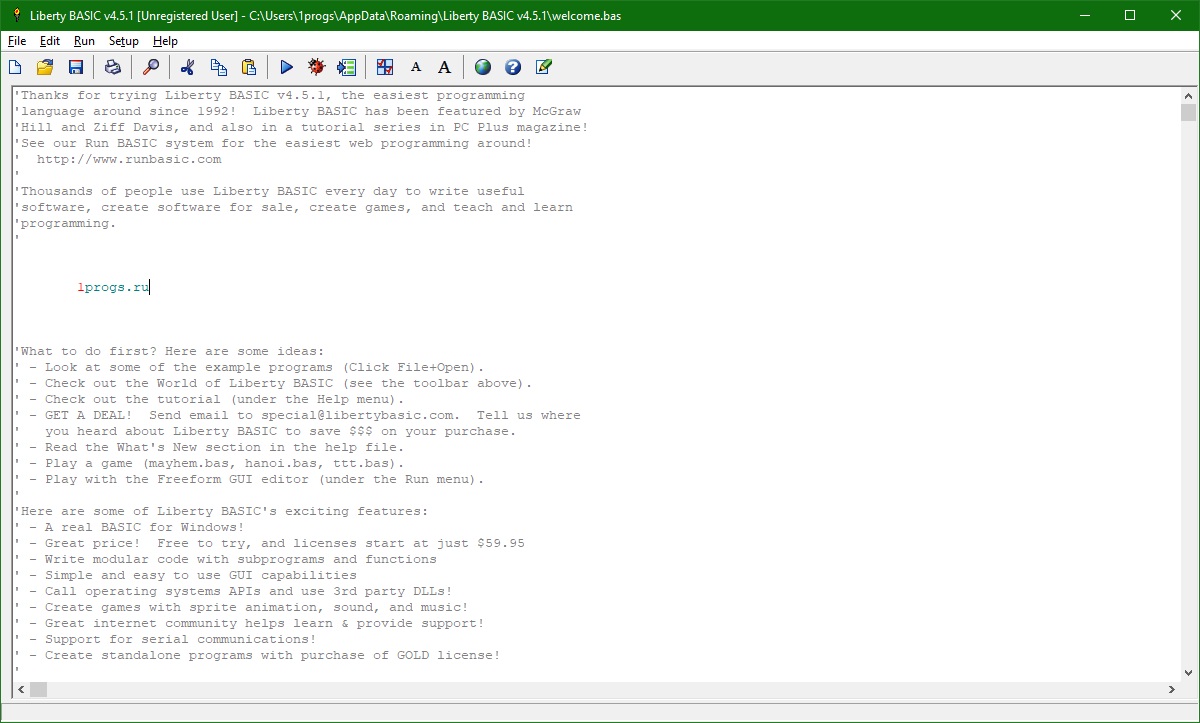Screen dimensions: 1200x723
Task: Run the program with the blue play arrow
Action: pyautogui.click(x=286, y=67)
